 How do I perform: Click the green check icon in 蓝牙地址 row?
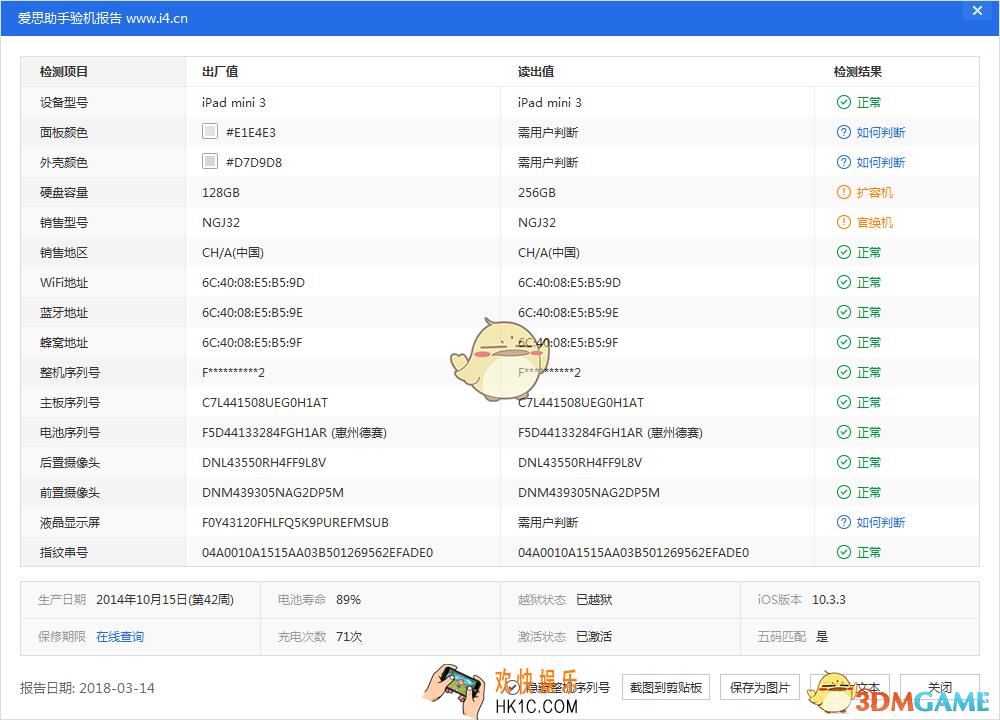click(x=843, y=312)
